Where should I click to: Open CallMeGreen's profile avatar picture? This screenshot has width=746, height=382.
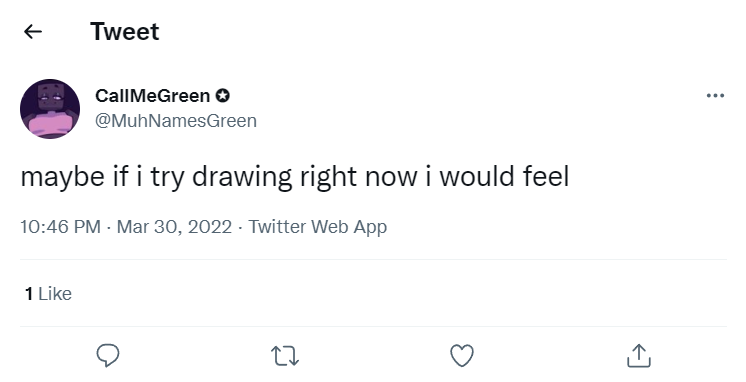coord(50,109)
